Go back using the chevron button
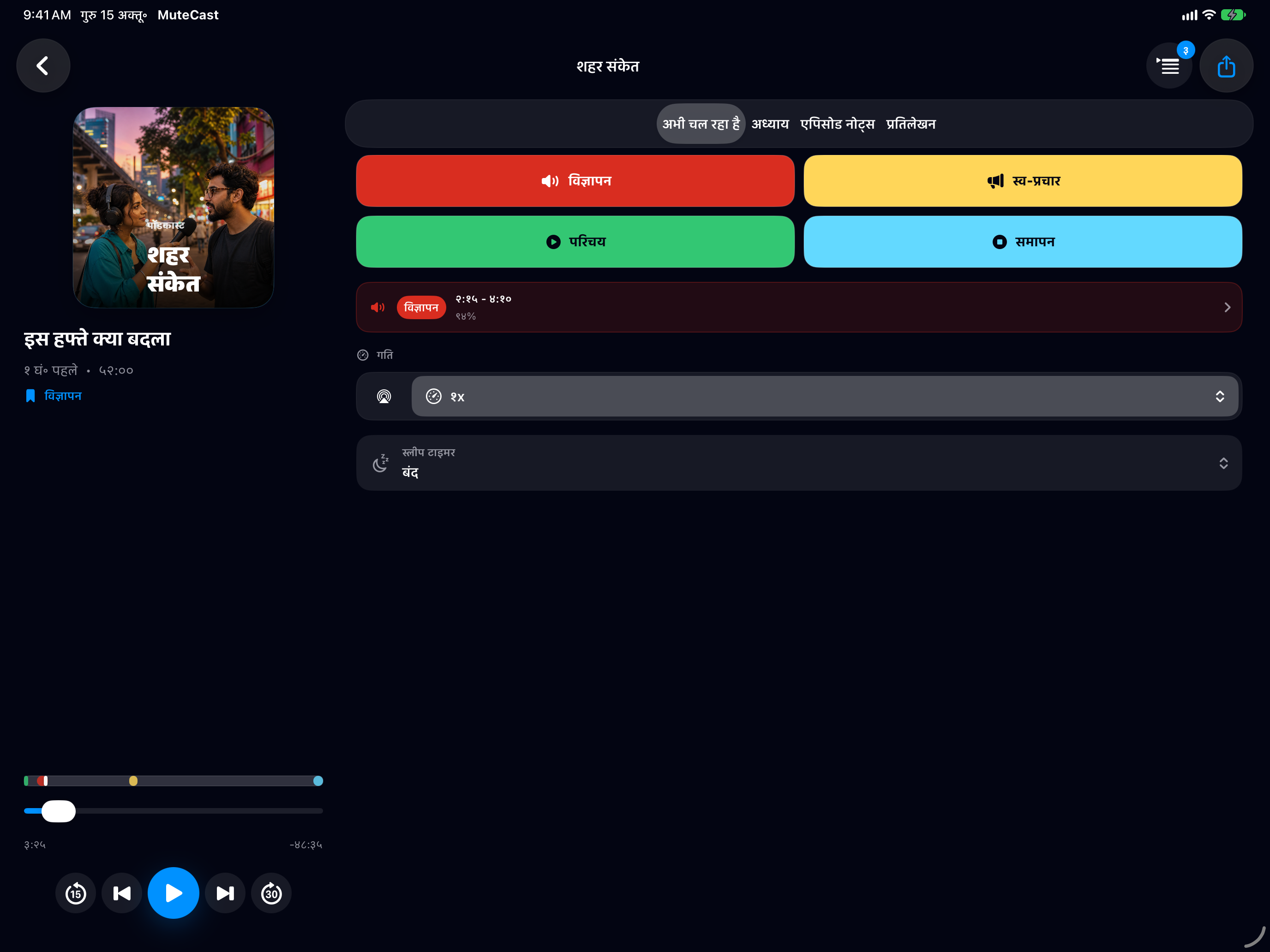1270x952 pixels. point(43,65)
